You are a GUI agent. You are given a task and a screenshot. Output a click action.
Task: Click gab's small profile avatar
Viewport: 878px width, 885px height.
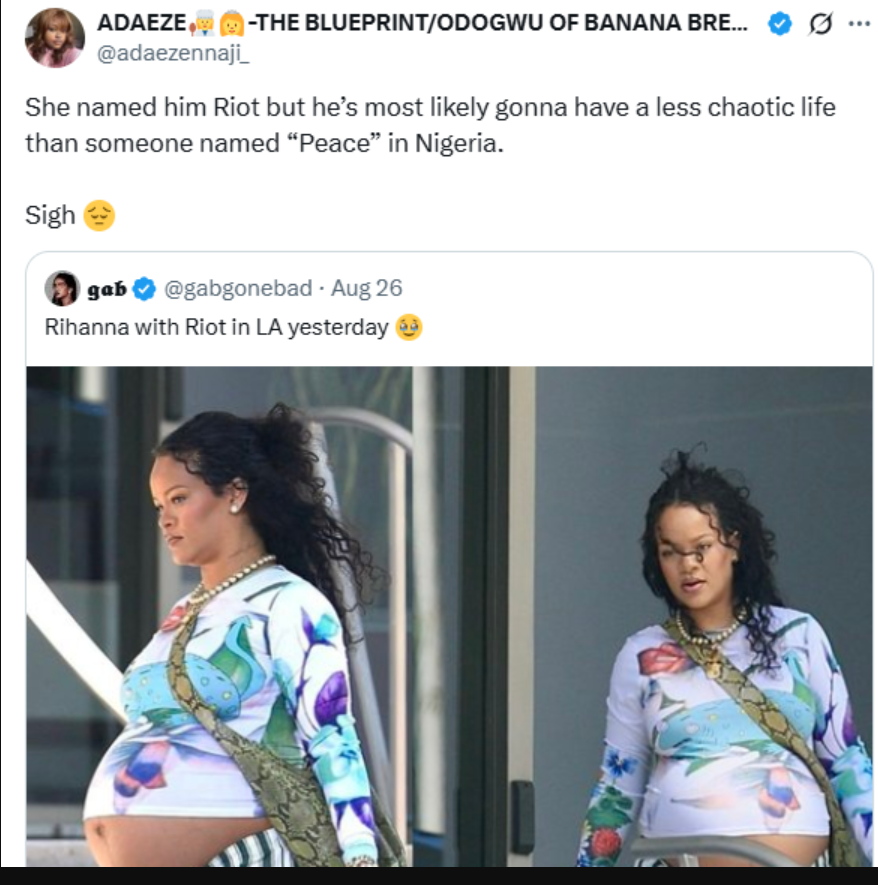tap(62, 288)
